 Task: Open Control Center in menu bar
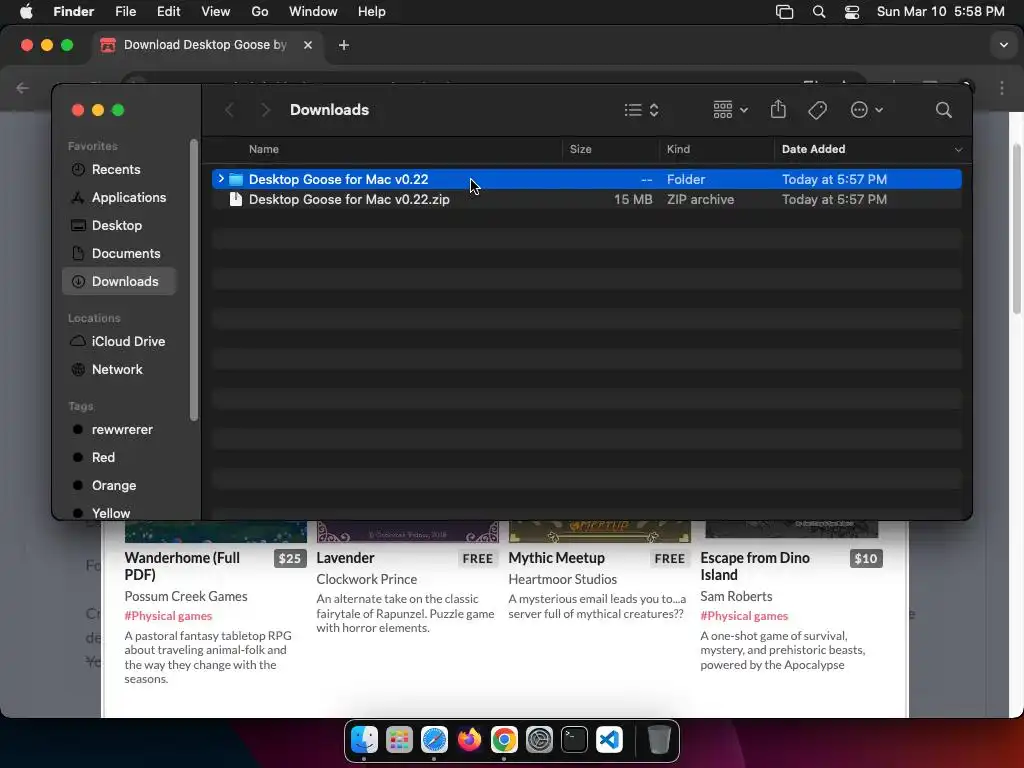tap(852, 12)
